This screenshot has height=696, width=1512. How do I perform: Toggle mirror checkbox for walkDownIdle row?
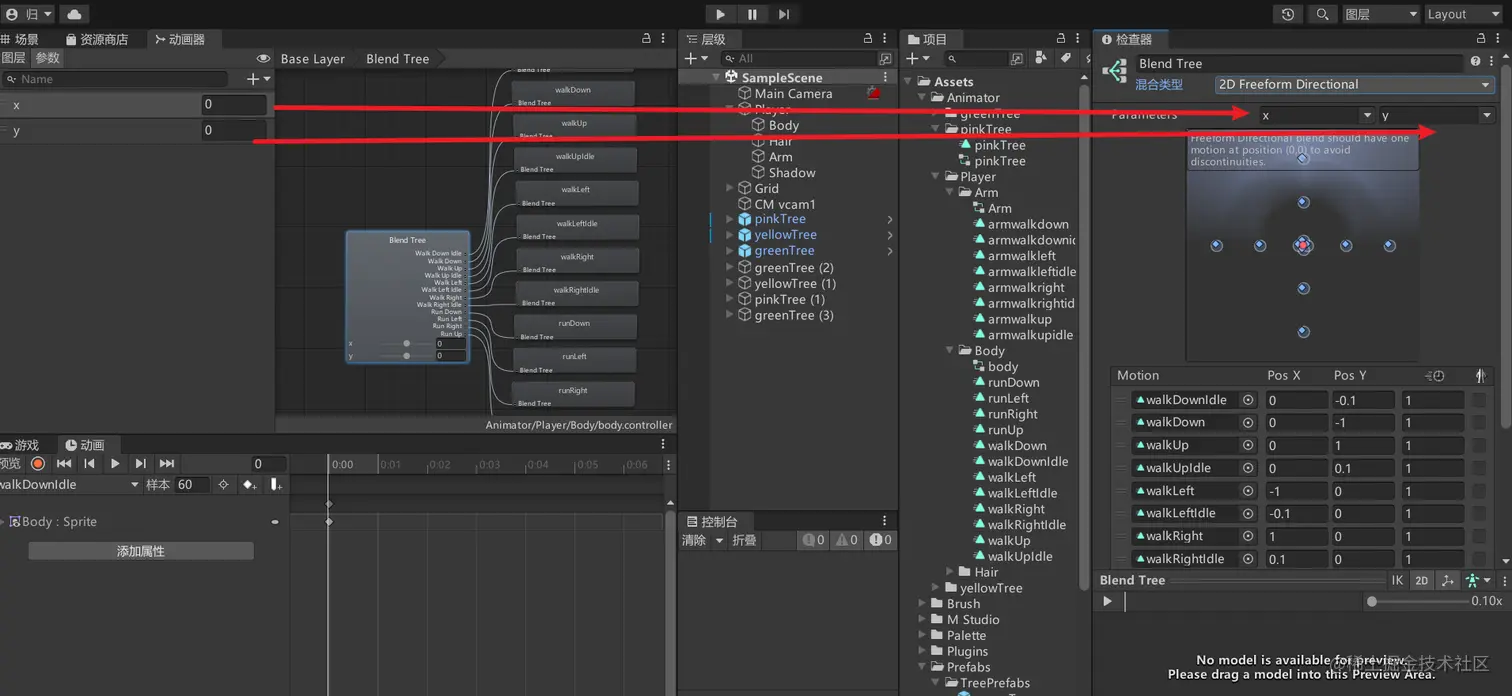[x=1478, y=400]
